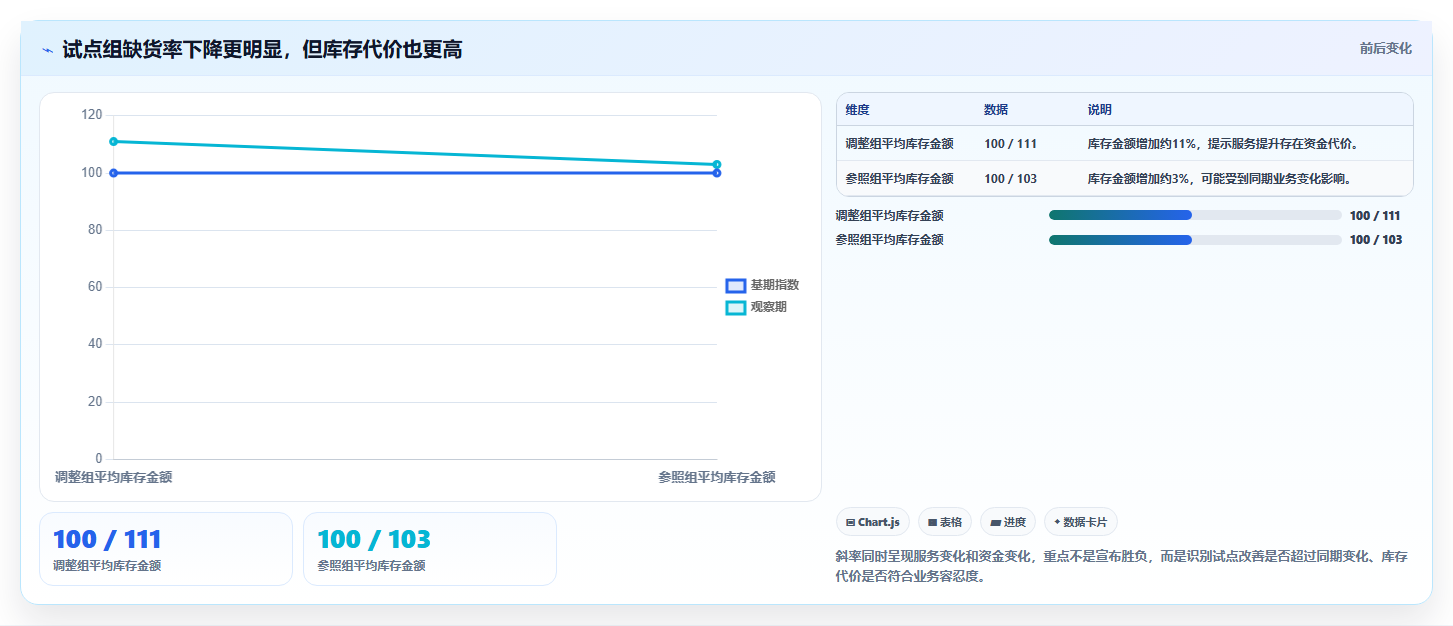Click the 调整组平均库存金额 x-axis label
Viewport: 1453px width, 626px height.
click(x=114, y=478)
